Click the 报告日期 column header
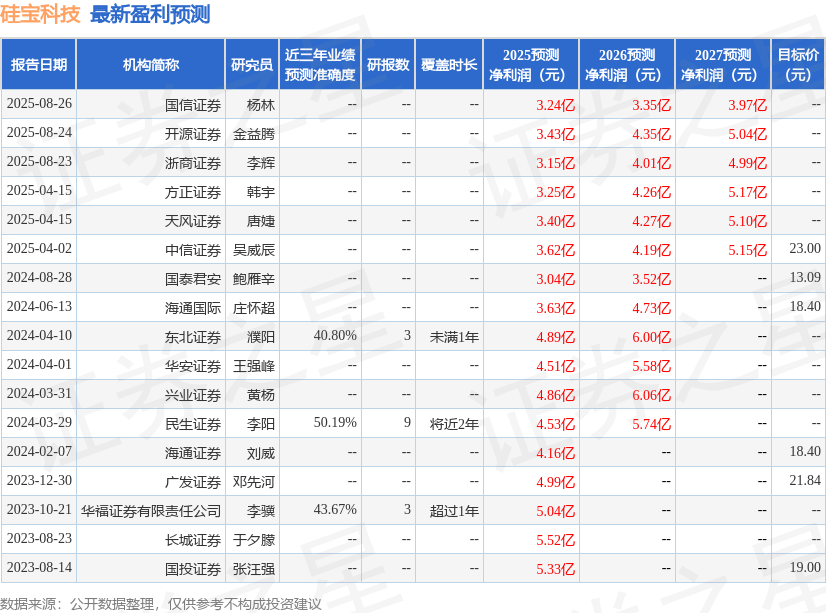Screen dimensions: 826x613 click(x=42, y=61)
